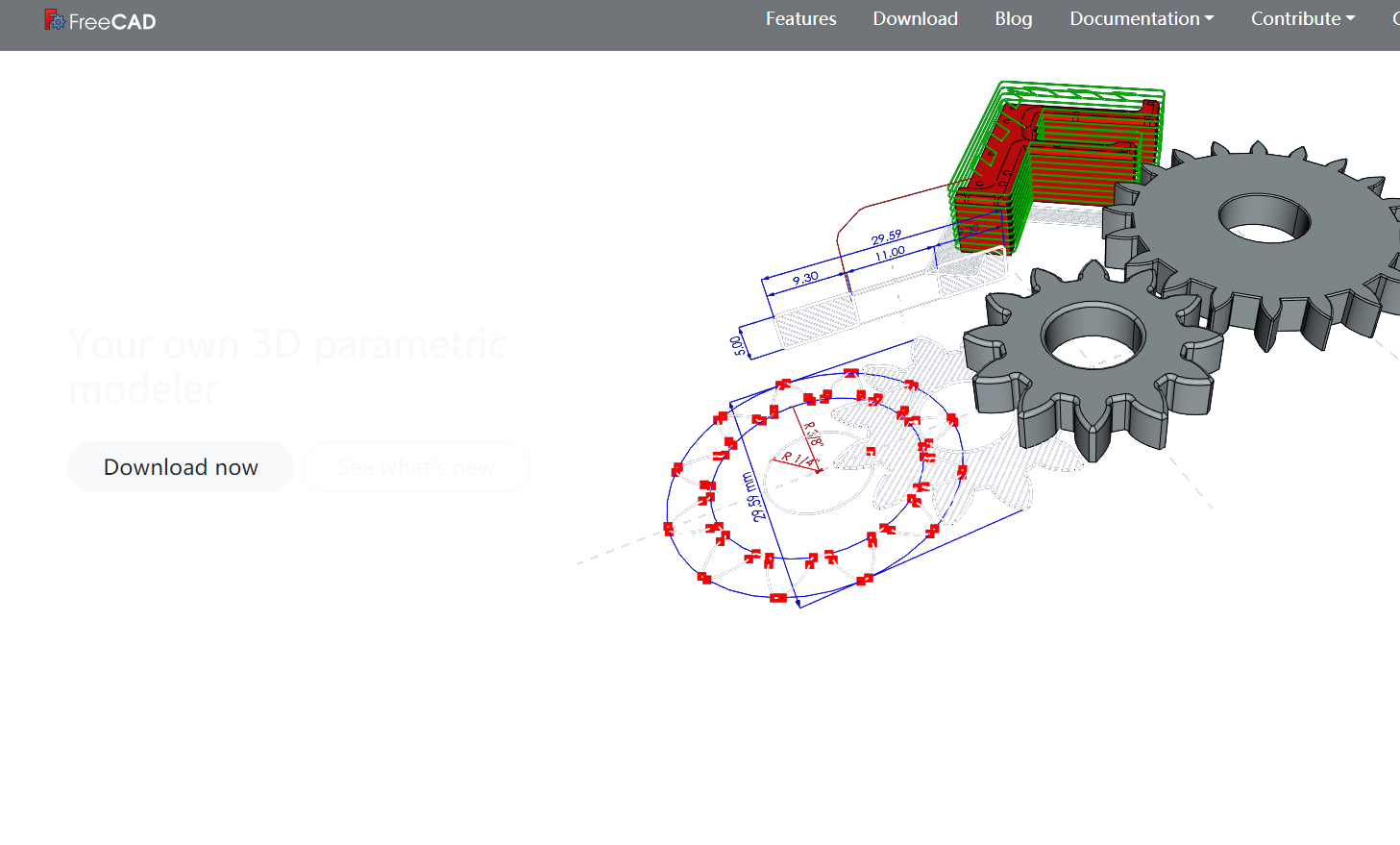Screen dimensions: 1400x845
Task: Click the 29.59 mm sketch dimension
Action: (754, 497)
